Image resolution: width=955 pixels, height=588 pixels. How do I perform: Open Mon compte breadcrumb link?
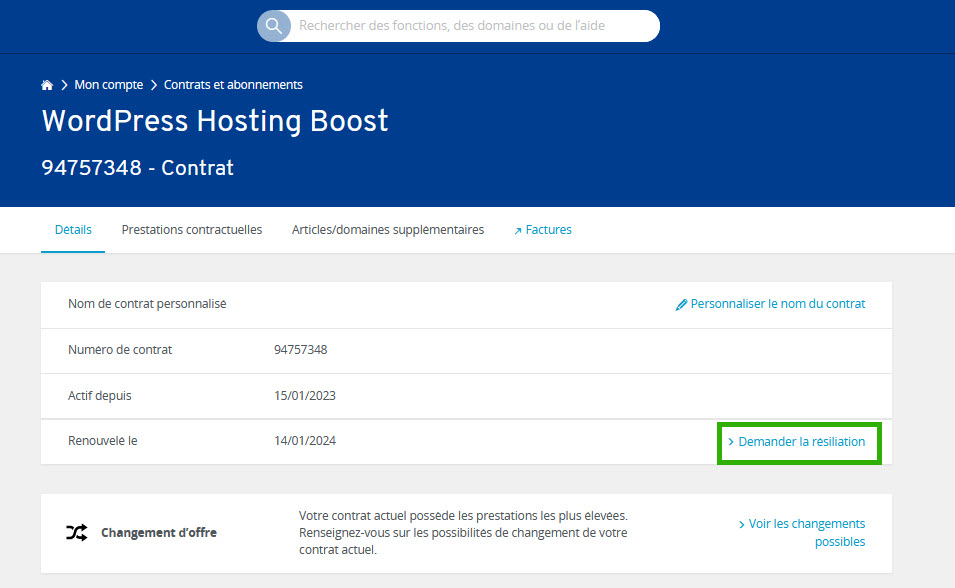tap(108, 85)
